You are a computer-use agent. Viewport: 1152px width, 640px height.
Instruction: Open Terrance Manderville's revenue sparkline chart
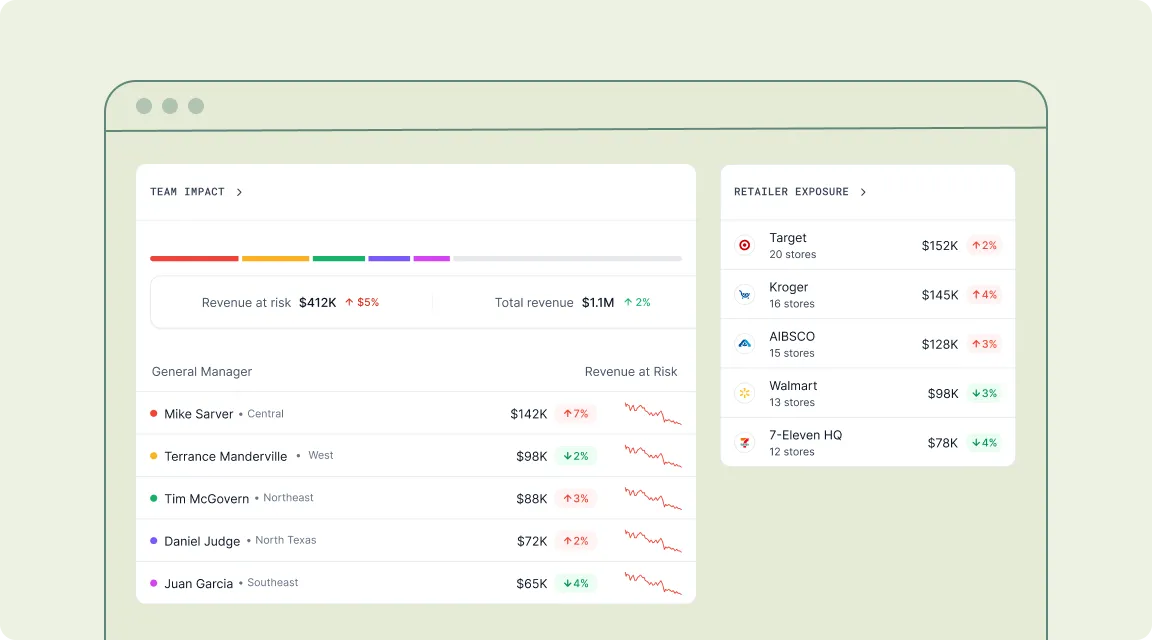653,456
